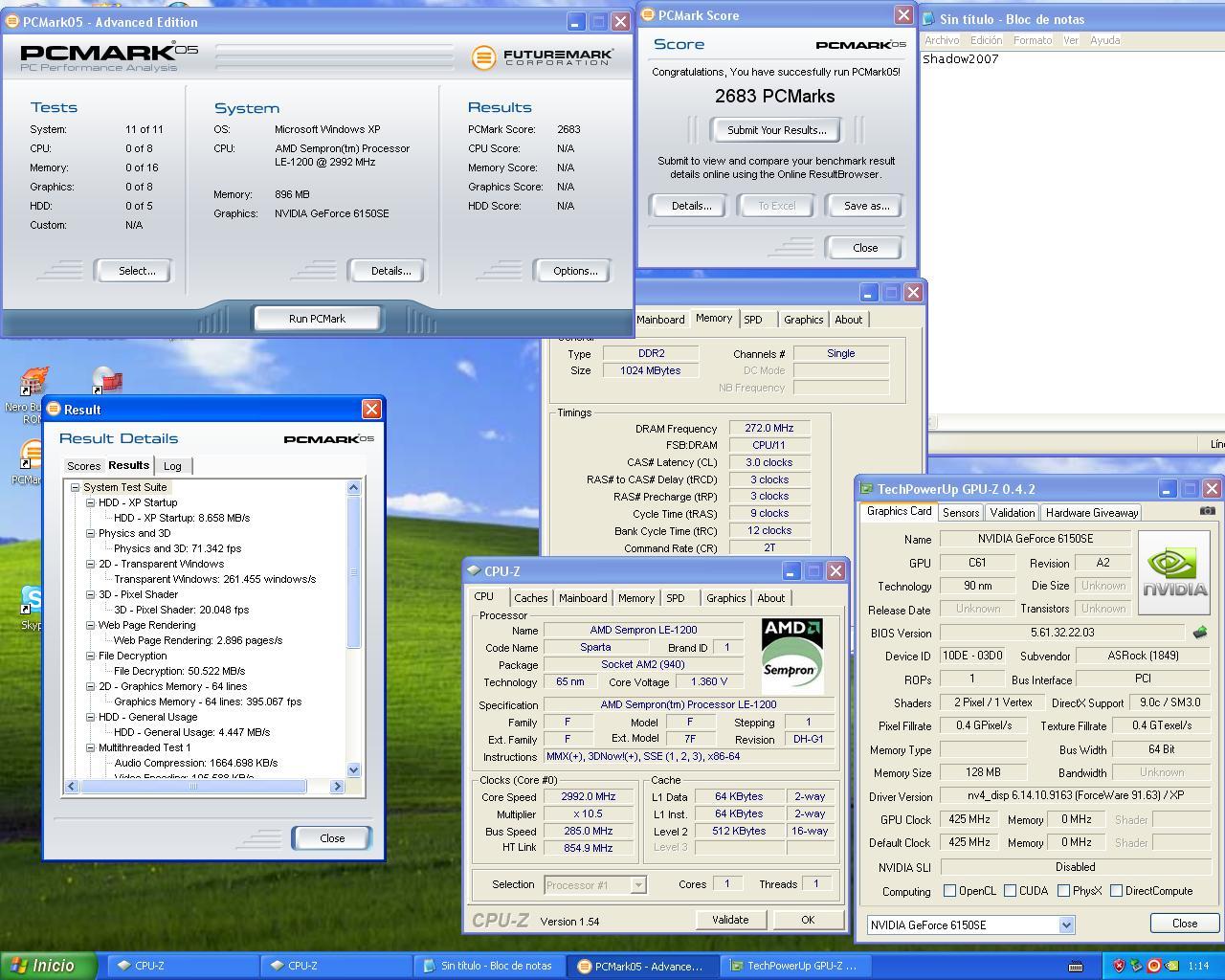Click the red circular tray icon

click(x=1154, y=966)
